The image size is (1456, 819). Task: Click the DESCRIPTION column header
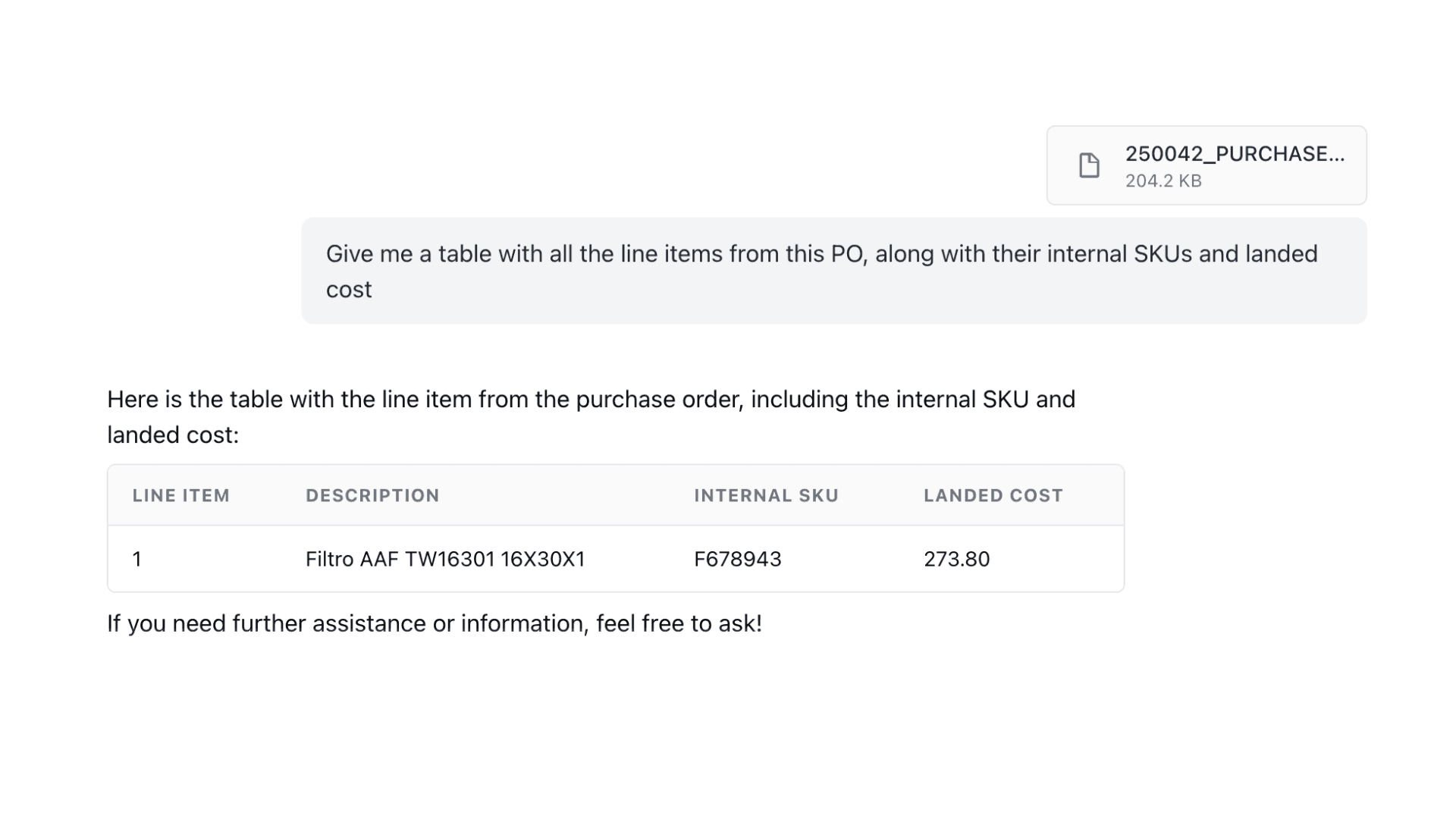tap(372, 496)
